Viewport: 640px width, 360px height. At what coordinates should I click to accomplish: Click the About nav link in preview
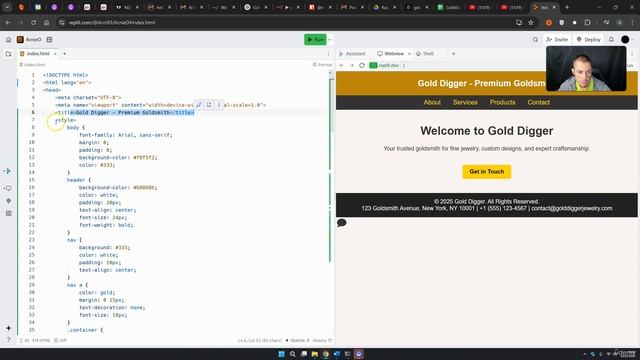[x=432, y=102]
